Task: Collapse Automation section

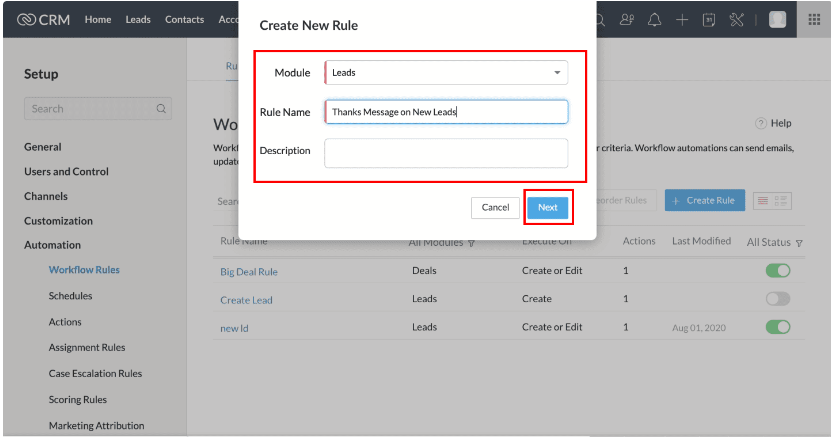Action: (x=52, y=245)
